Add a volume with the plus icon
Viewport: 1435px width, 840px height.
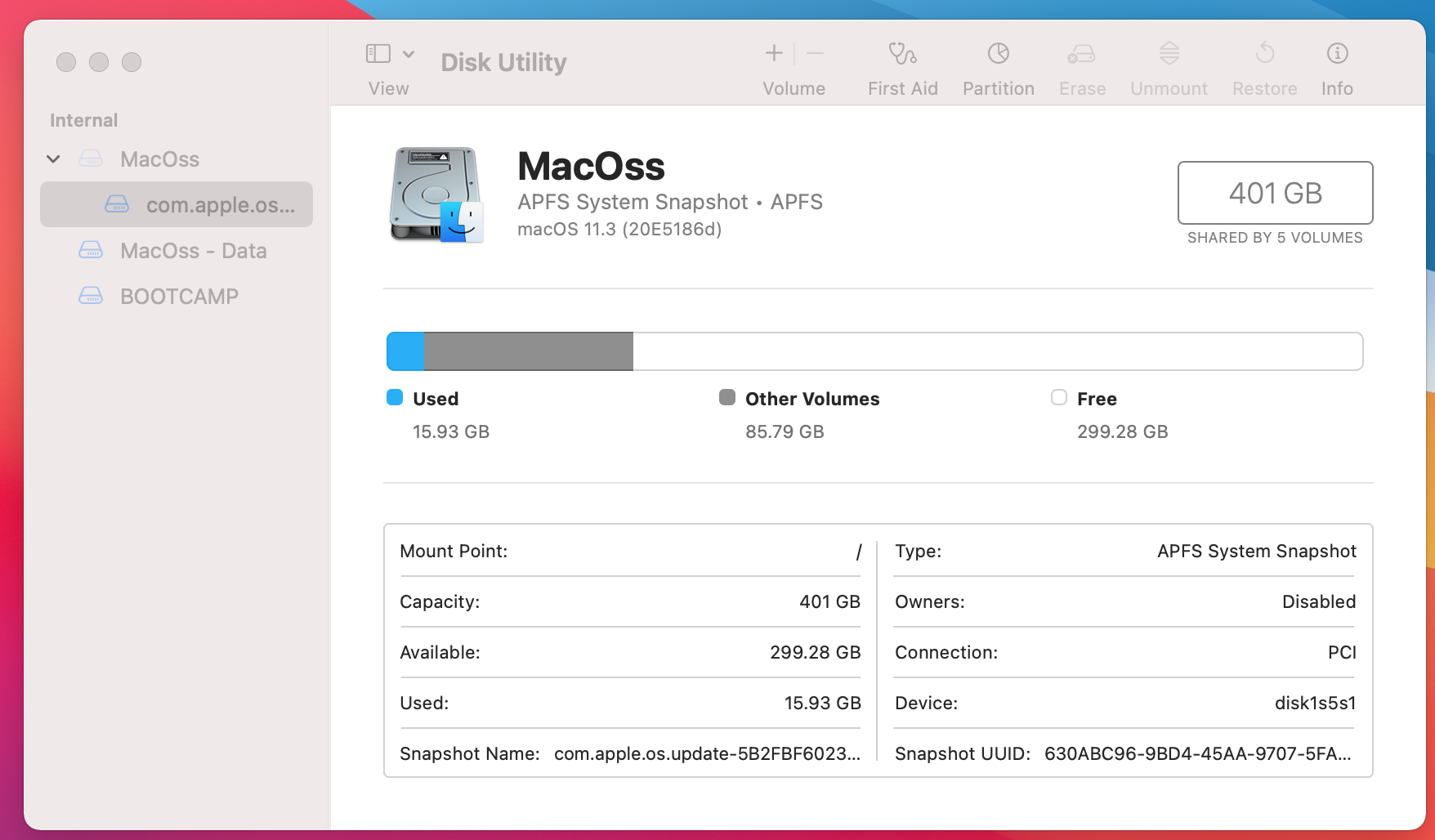(774, 54)
